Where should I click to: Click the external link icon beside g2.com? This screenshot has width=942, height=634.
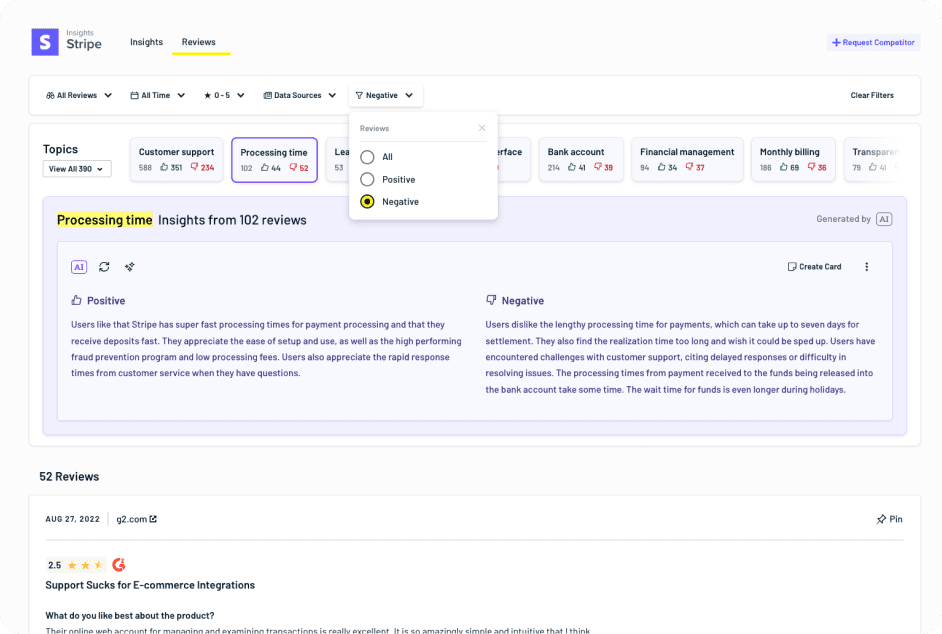tap(153, 520)
